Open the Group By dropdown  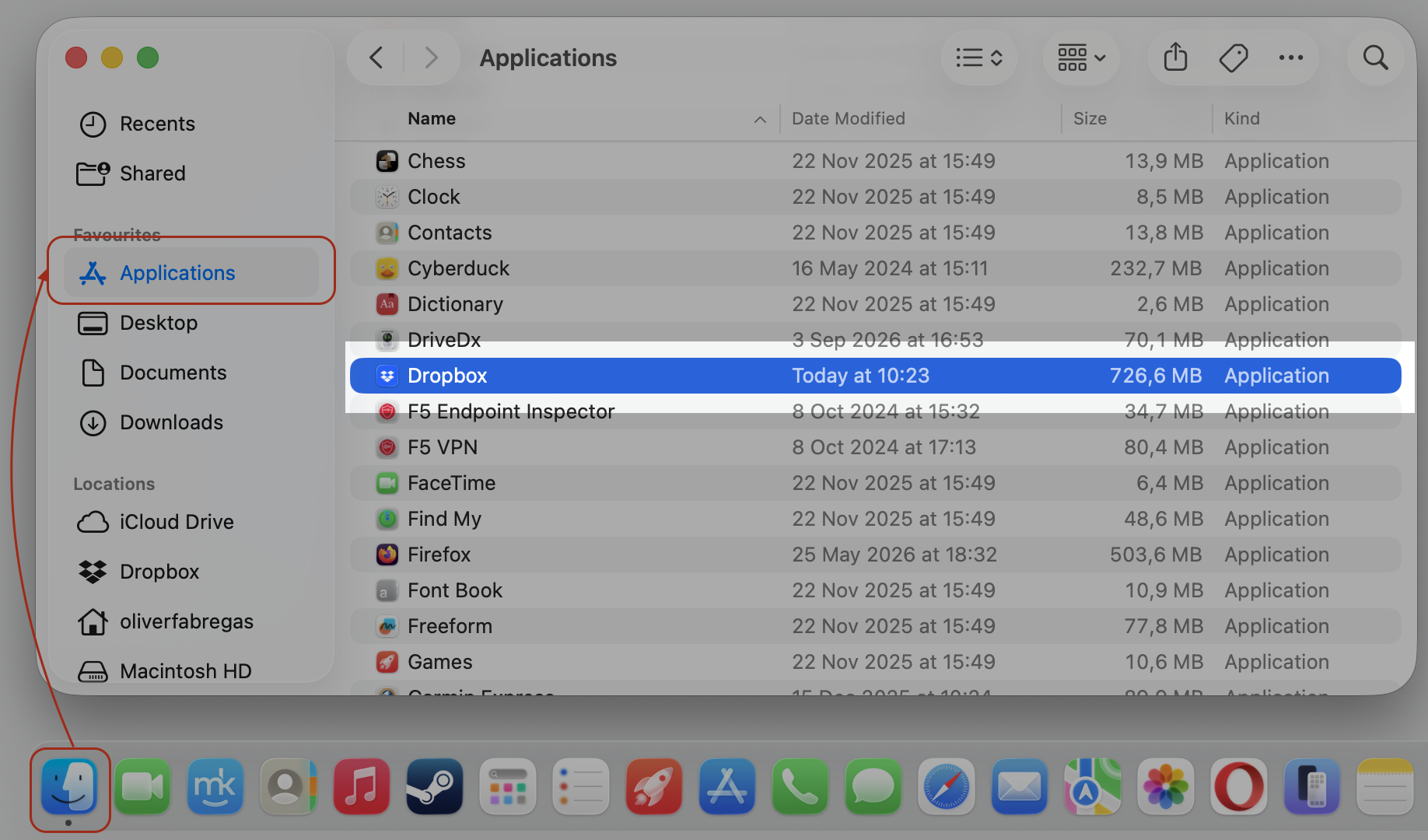click(x=1081, y=58)
